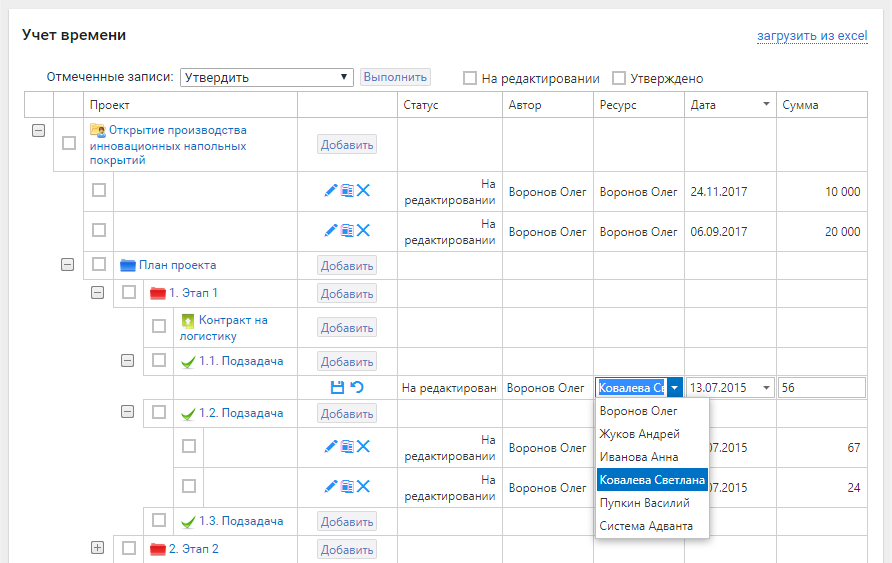Choose "Пупкин Василий" in the resource dropdown list

644,503
